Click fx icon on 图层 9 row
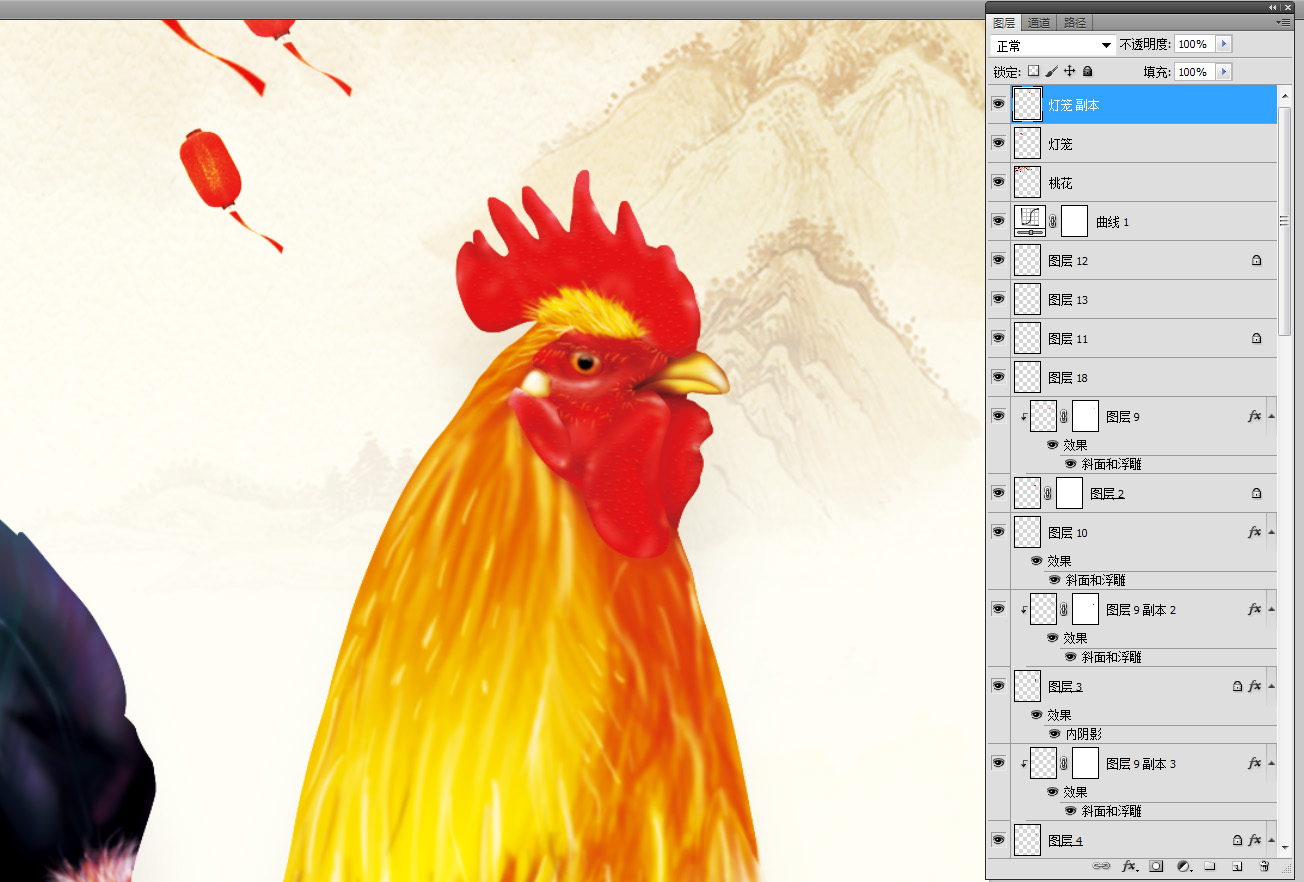 pos(1255,416)
